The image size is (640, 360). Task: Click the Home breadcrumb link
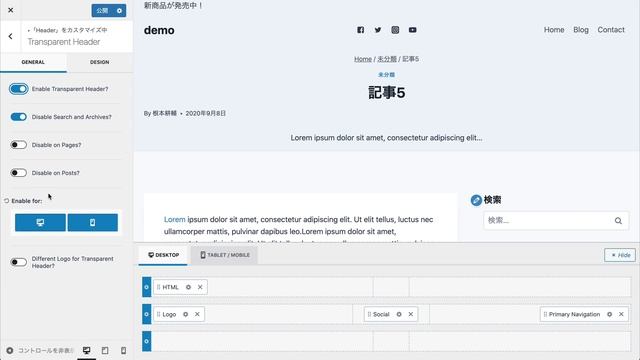click(363, 59)
